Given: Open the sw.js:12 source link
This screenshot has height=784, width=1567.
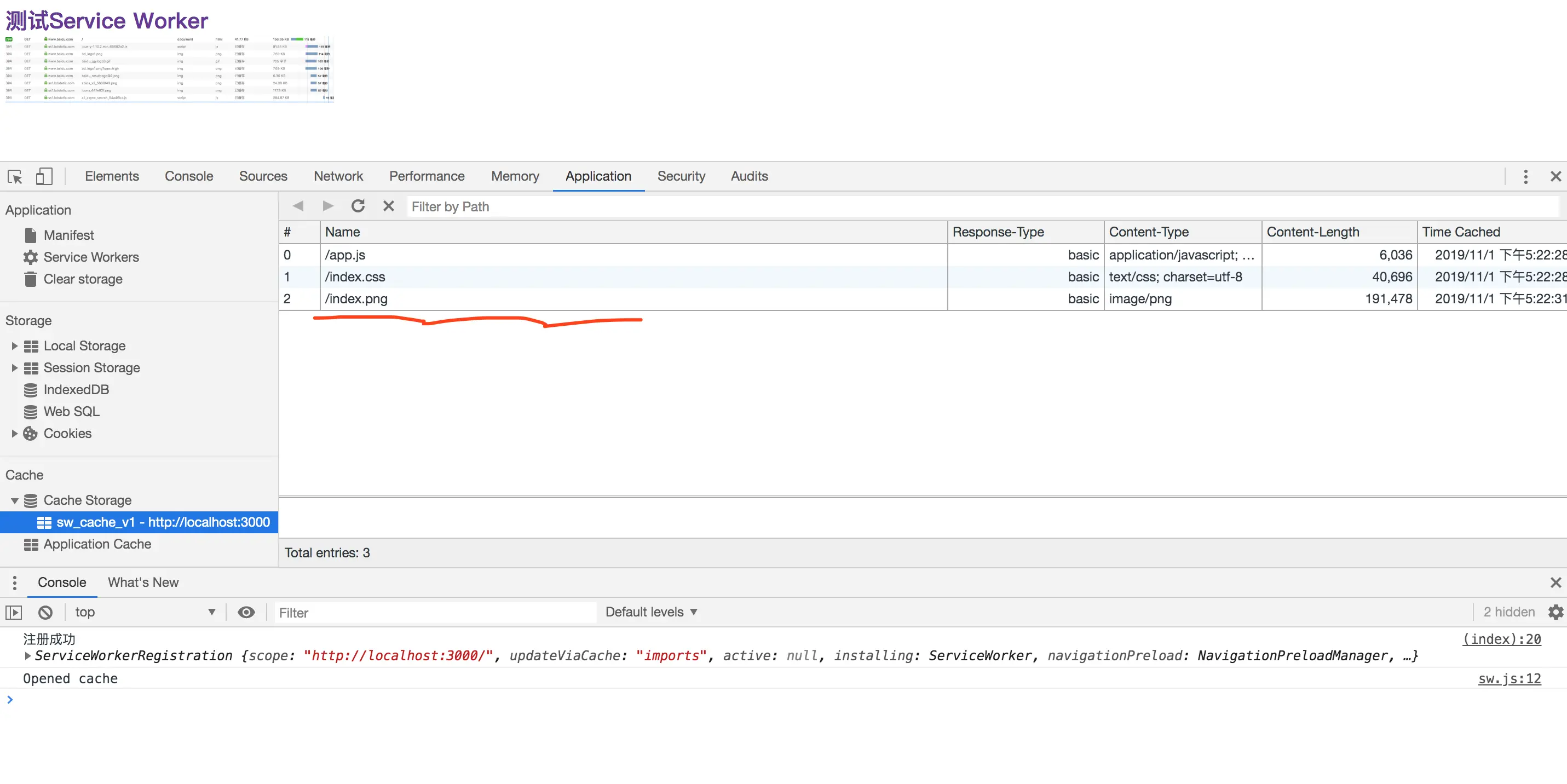Looking at the screenshot, I should 1509,679.
